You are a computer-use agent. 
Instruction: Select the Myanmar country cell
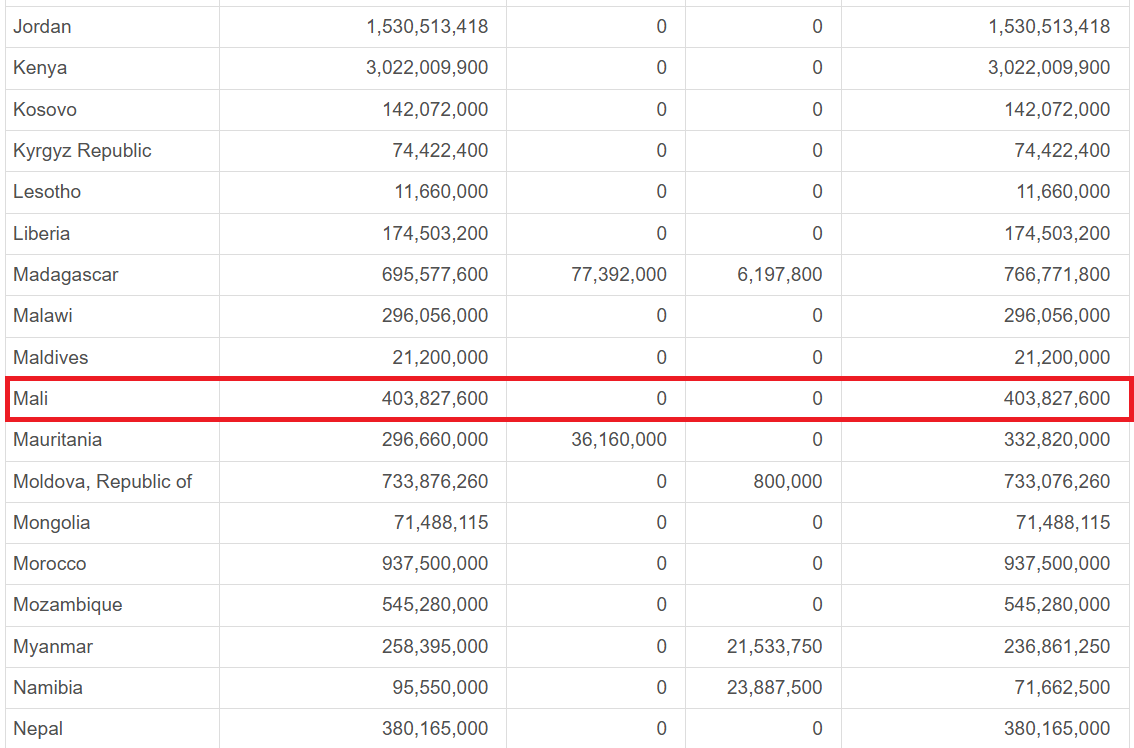[112, 647]
